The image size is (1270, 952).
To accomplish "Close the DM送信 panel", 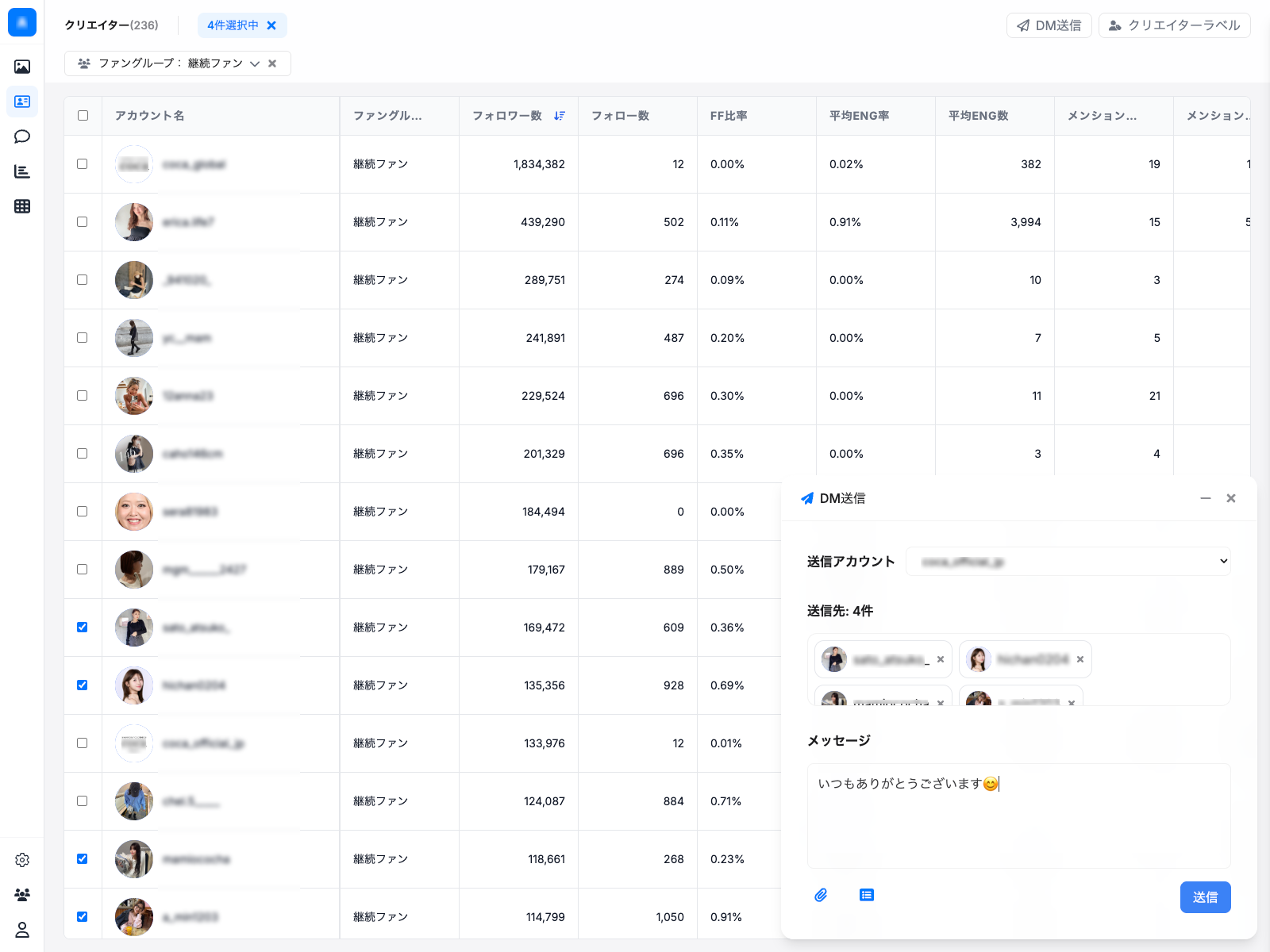I will click(x=1231, y=498).
